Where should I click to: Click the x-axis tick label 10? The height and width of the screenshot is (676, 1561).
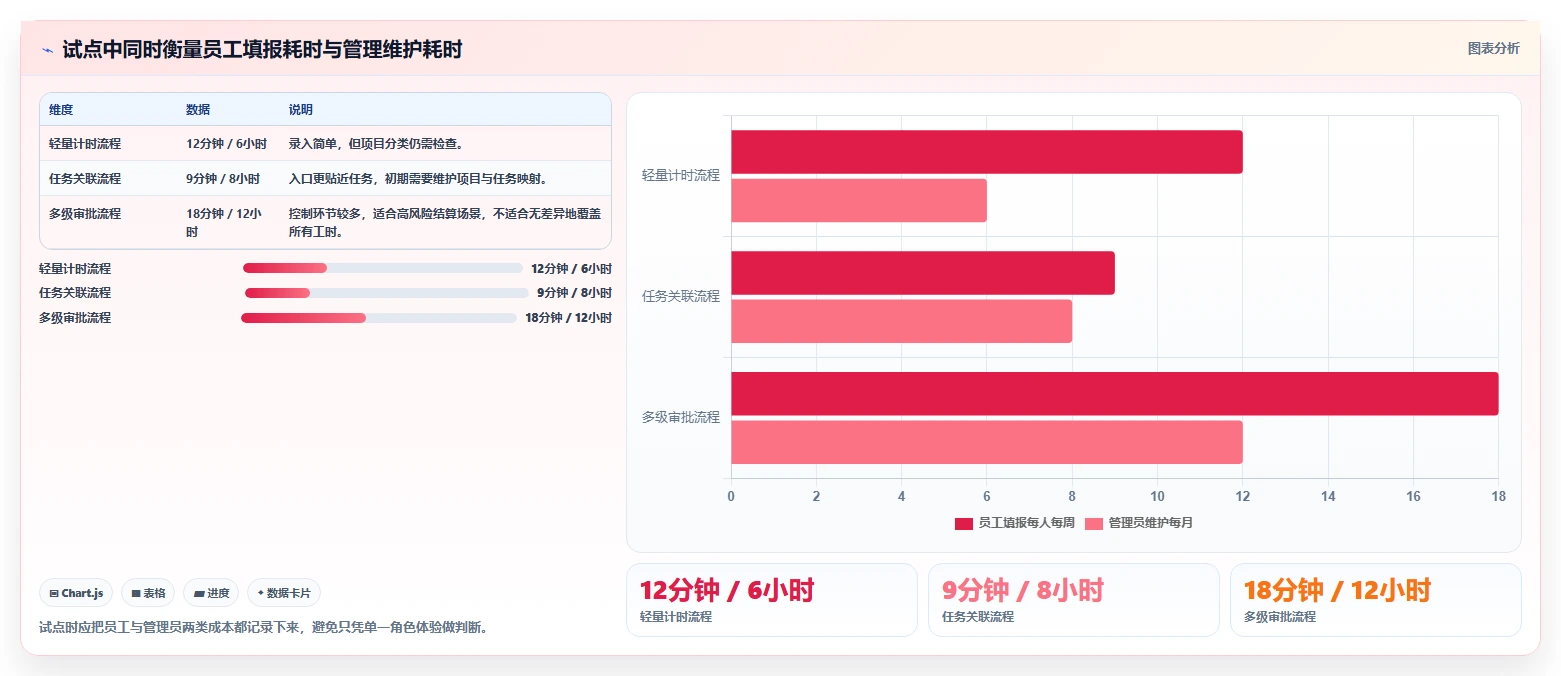(1157, 496)
